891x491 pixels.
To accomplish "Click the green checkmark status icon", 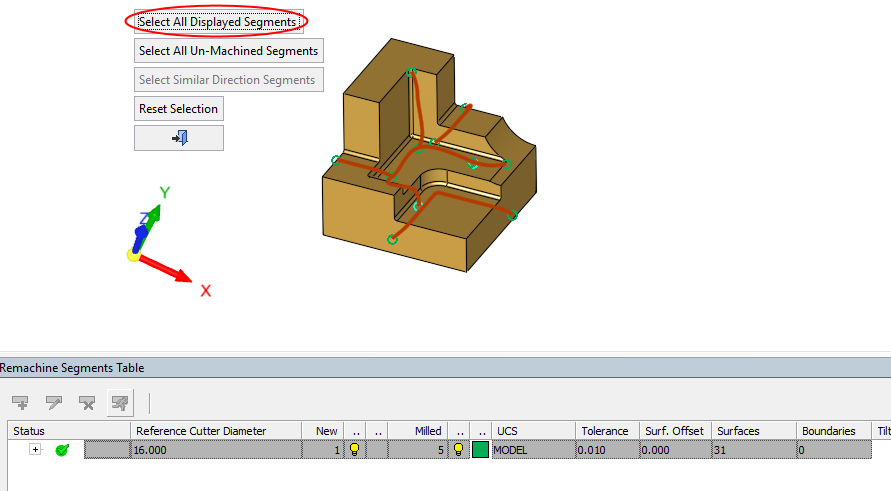I will point(62,450).
